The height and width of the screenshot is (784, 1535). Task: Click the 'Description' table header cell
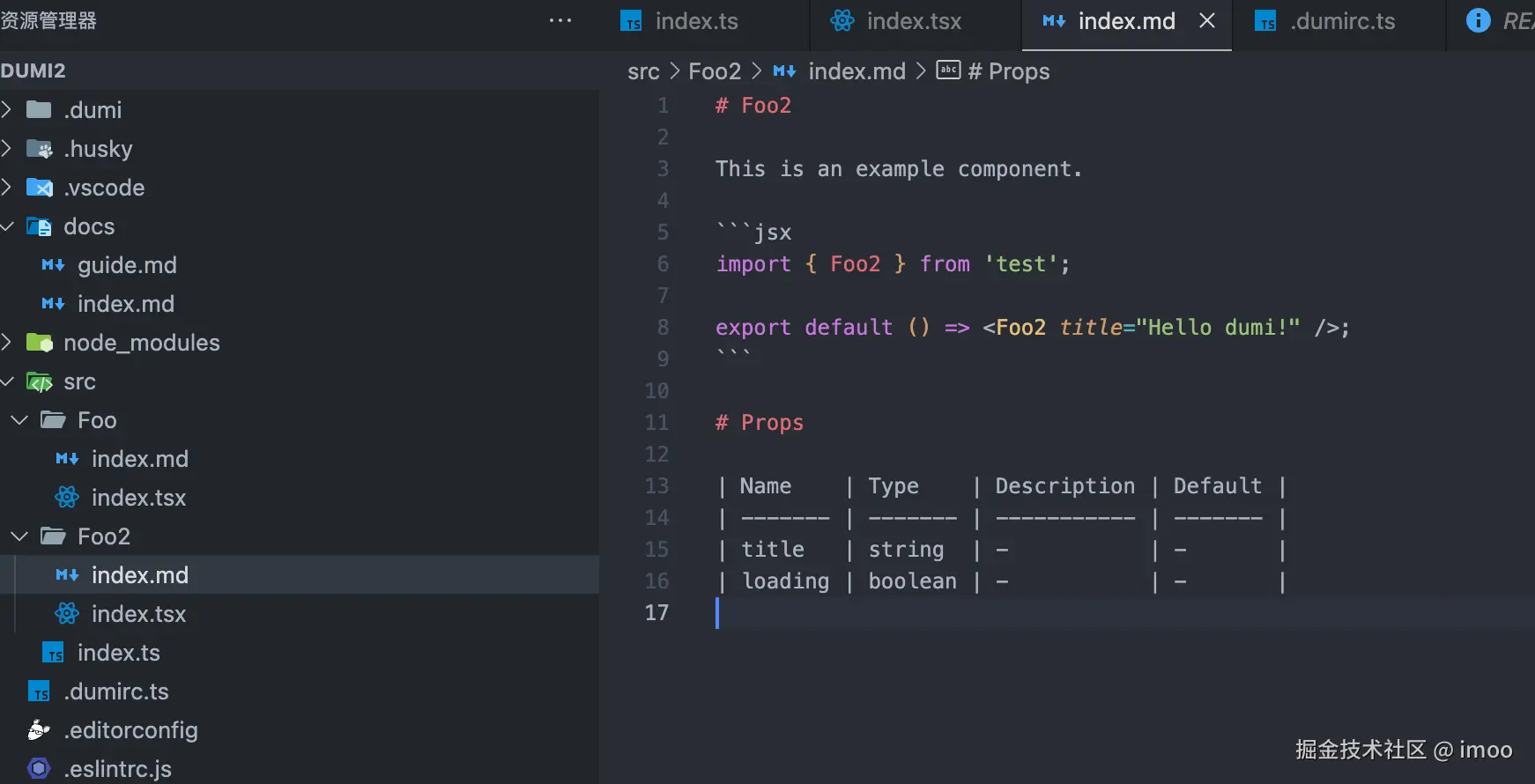1065,486
